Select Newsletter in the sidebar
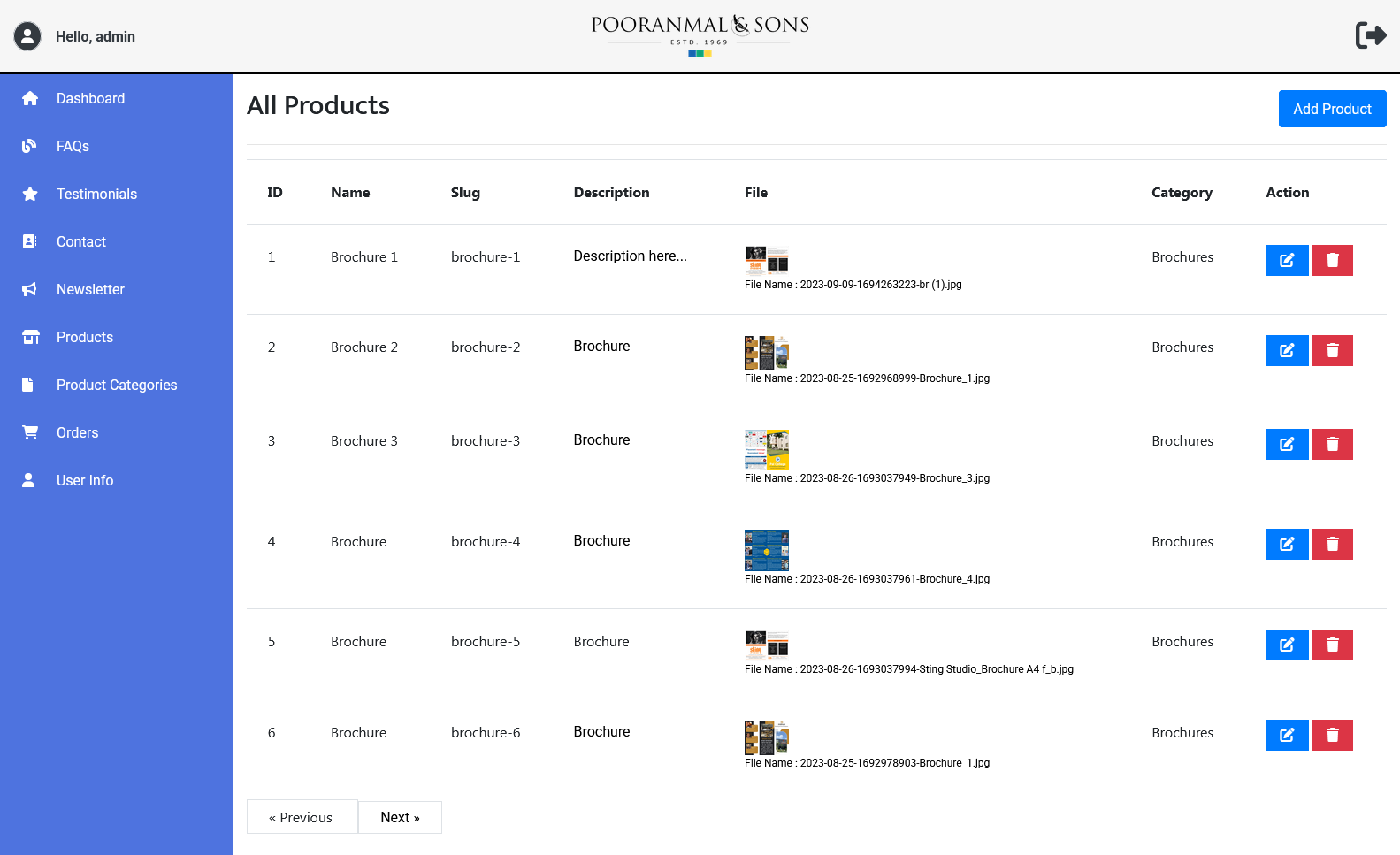Image resolution: width=1400 pixels, height=855 pixels. tap(90, 289)
